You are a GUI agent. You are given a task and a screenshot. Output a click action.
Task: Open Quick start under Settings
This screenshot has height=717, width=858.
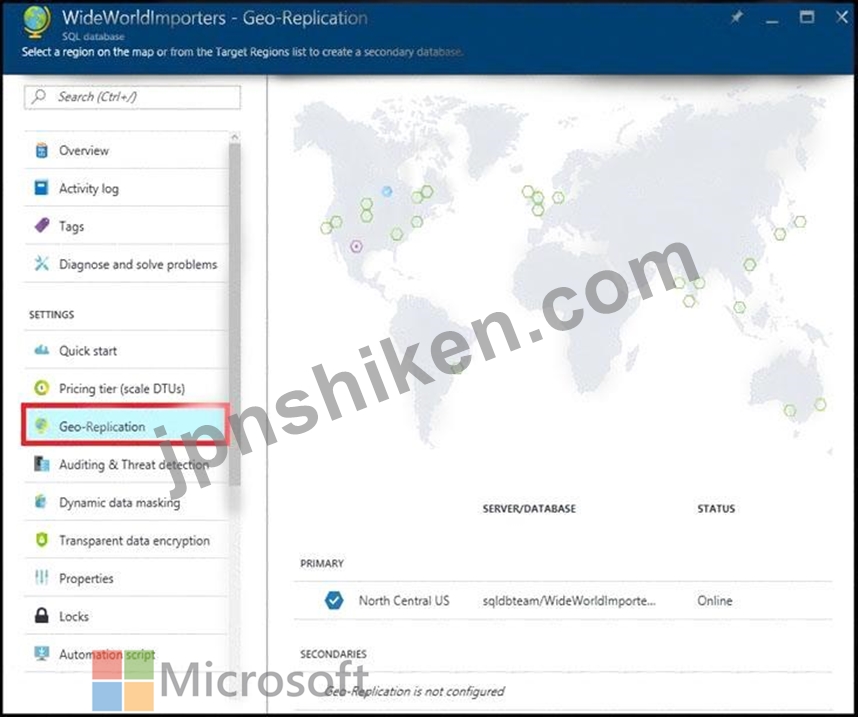point(126,350)
